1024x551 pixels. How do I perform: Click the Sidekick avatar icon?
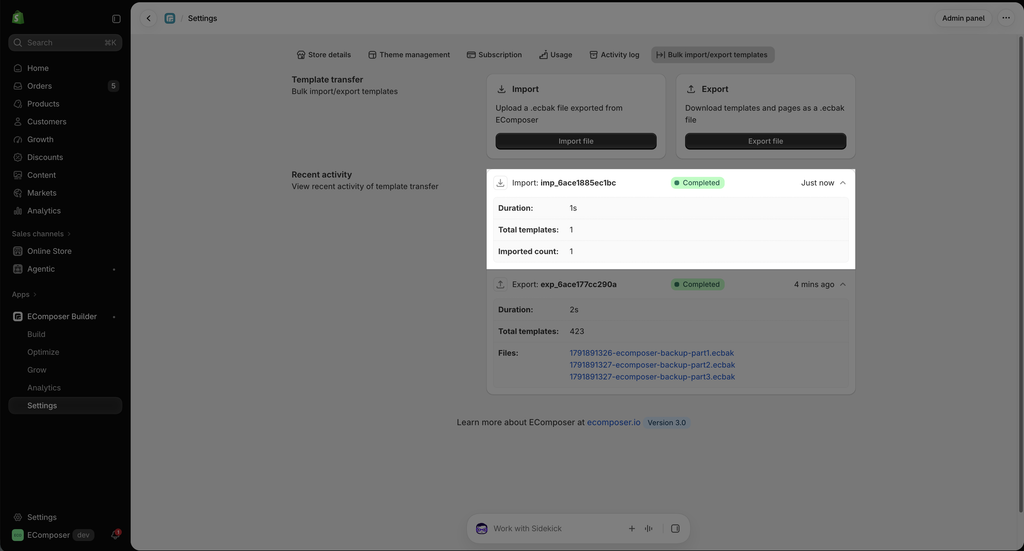click(481, 529)
